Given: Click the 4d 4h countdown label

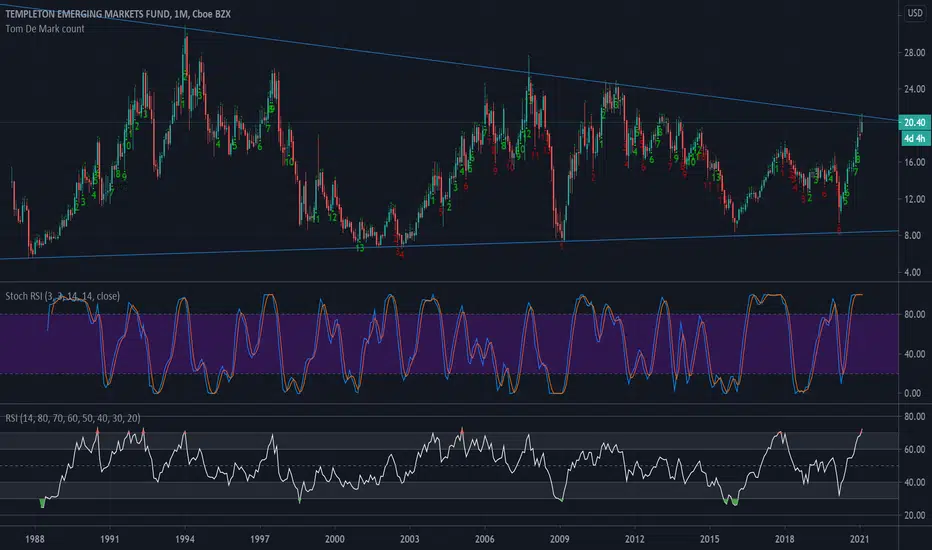Looking at the screenshot, I should 914,139.
